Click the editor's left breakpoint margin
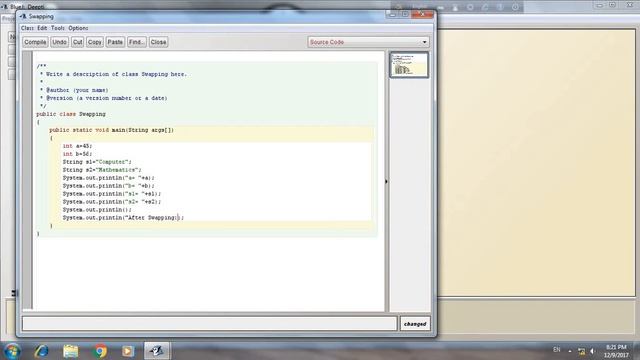Screen dimensions: 640x360 [x=27, y=180]
